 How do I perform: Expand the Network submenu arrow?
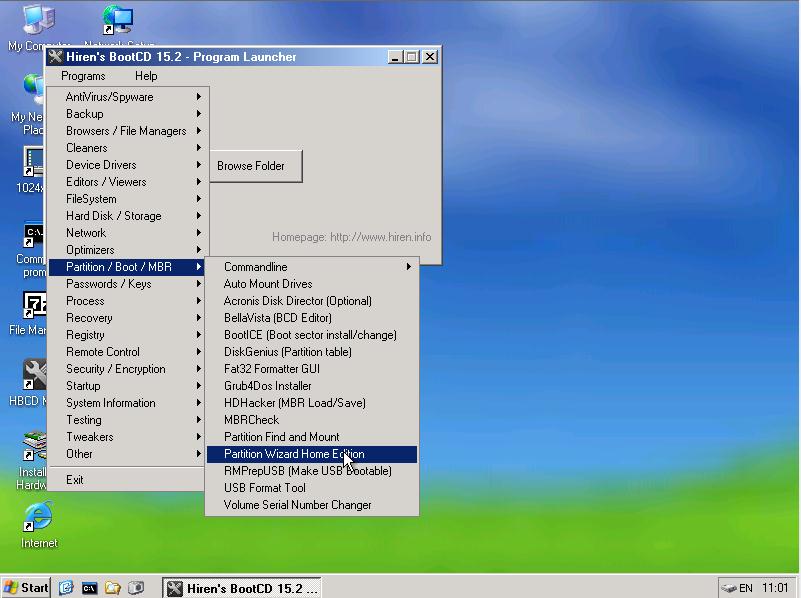pyautogui.click(x=199, y=233)
